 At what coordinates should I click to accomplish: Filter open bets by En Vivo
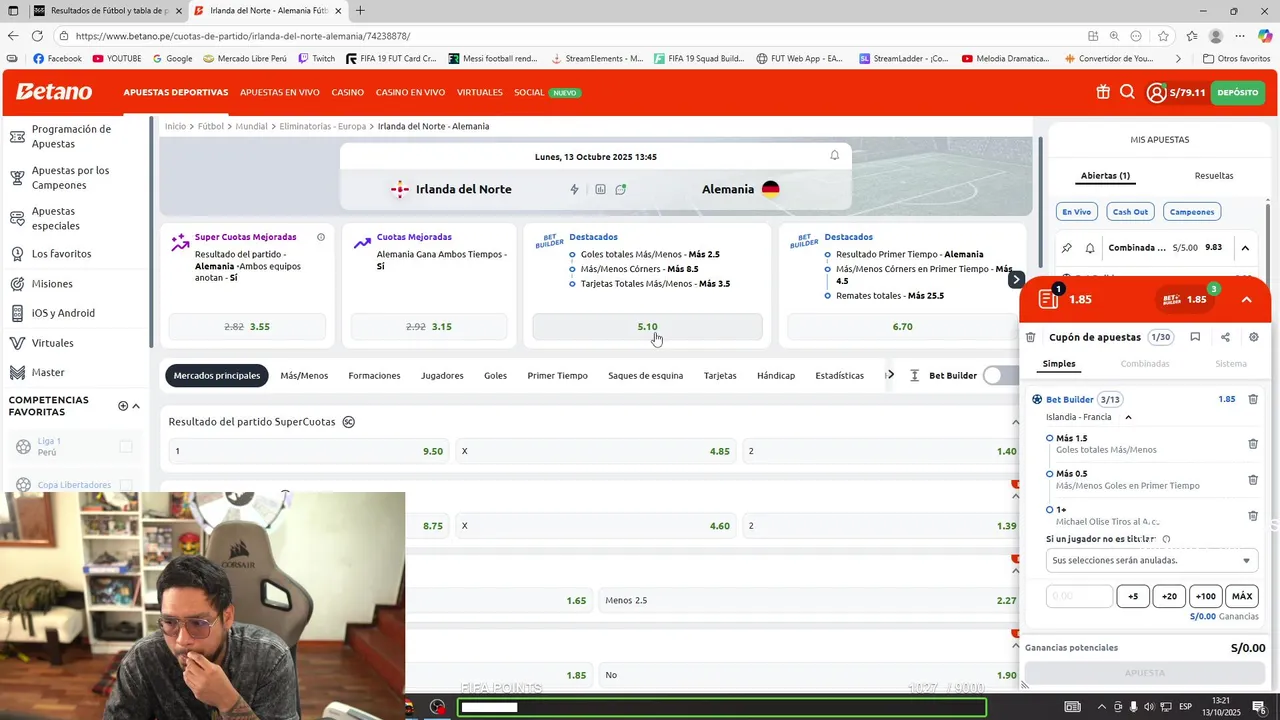click(x=1077, y=212)
